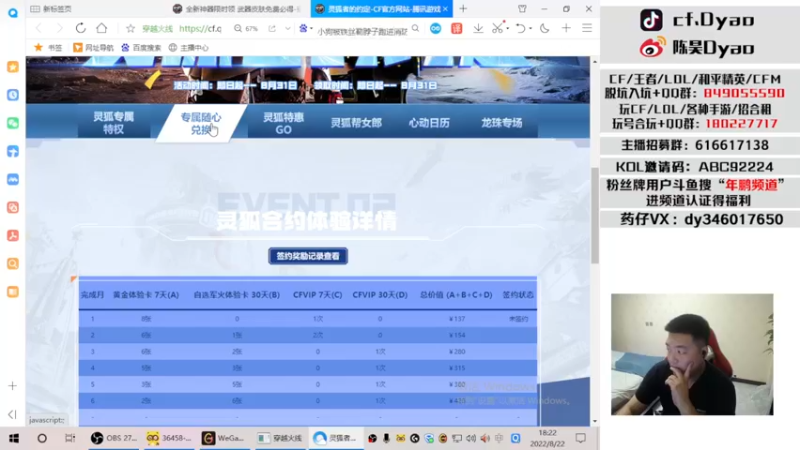Click the scissors screenshot tool icon
Image resolution: width=800 pixels, height=450 pixels.
pyautogui.click(x=497, y=29)
